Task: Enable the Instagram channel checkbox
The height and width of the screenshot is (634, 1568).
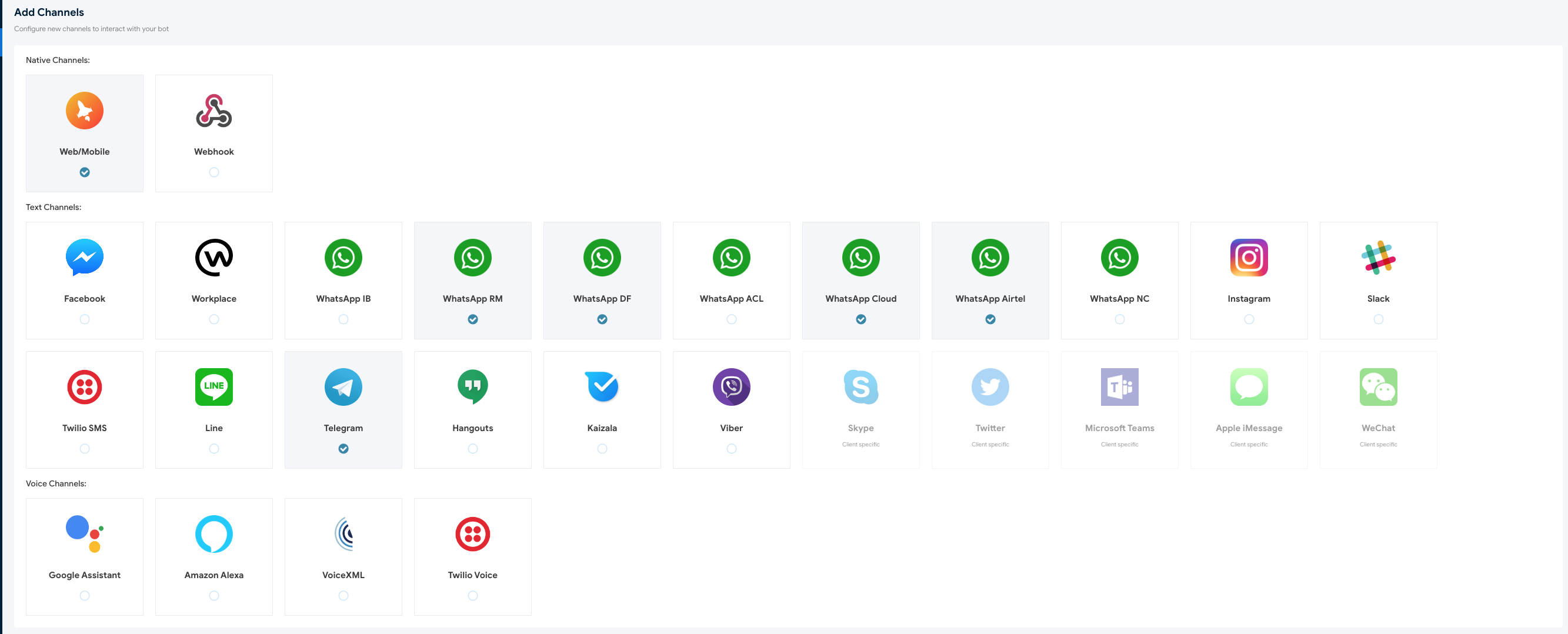Action: [x=1249, y=319]
